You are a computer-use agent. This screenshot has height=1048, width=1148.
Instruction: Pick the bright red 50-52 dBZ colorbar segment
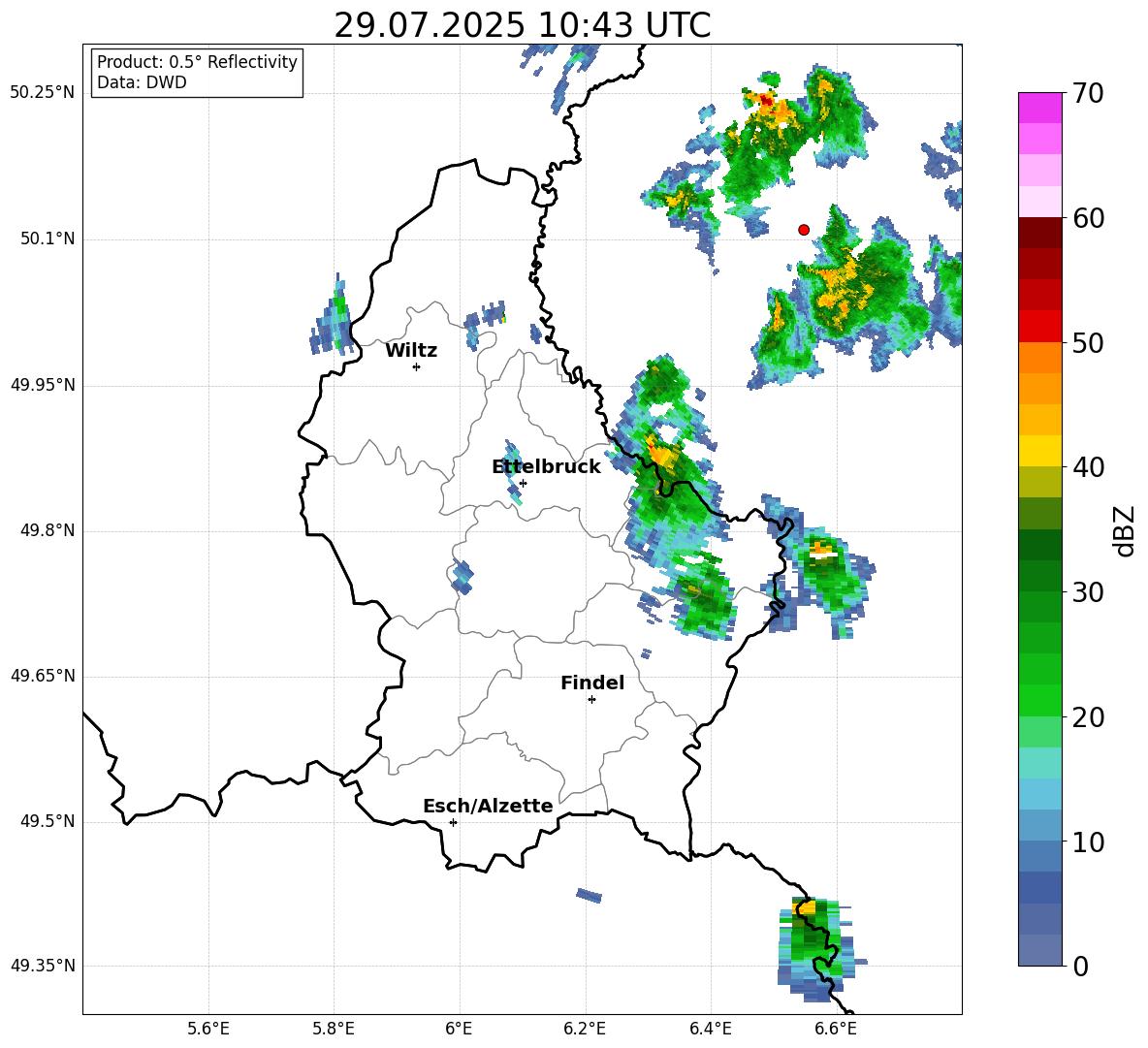pyautogui.click(x=1040, y=326)
